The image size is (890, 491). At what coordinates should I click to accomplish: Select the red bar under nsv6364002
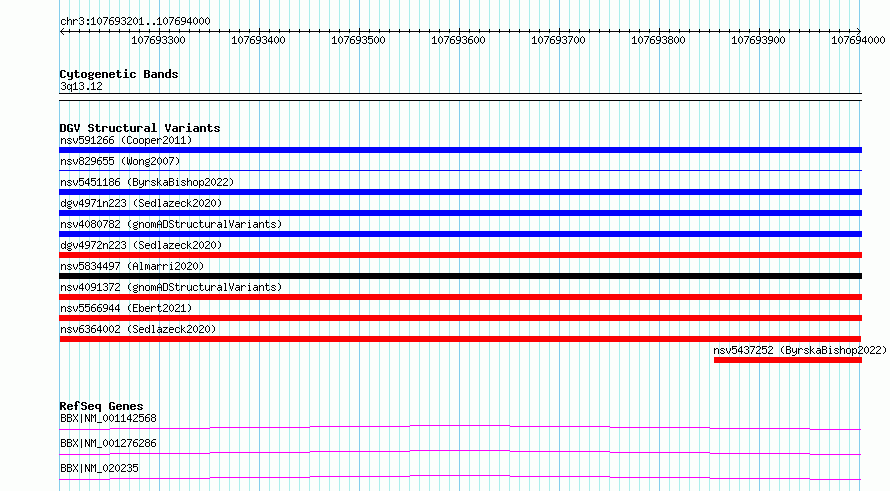click(x=460, y=339)
